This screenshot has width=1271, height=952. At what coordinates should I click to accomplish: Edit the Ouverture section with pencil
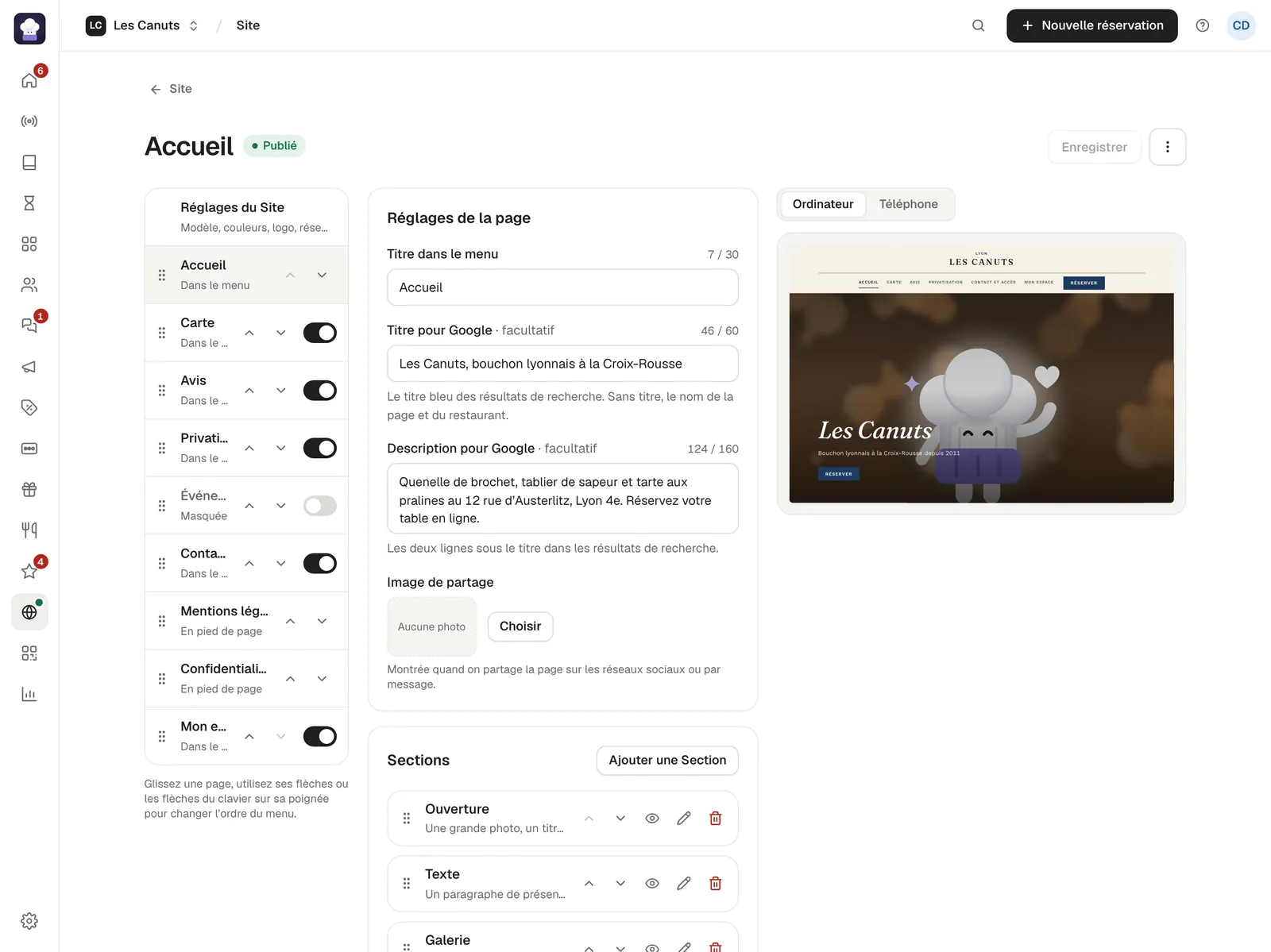coord(684,819)
